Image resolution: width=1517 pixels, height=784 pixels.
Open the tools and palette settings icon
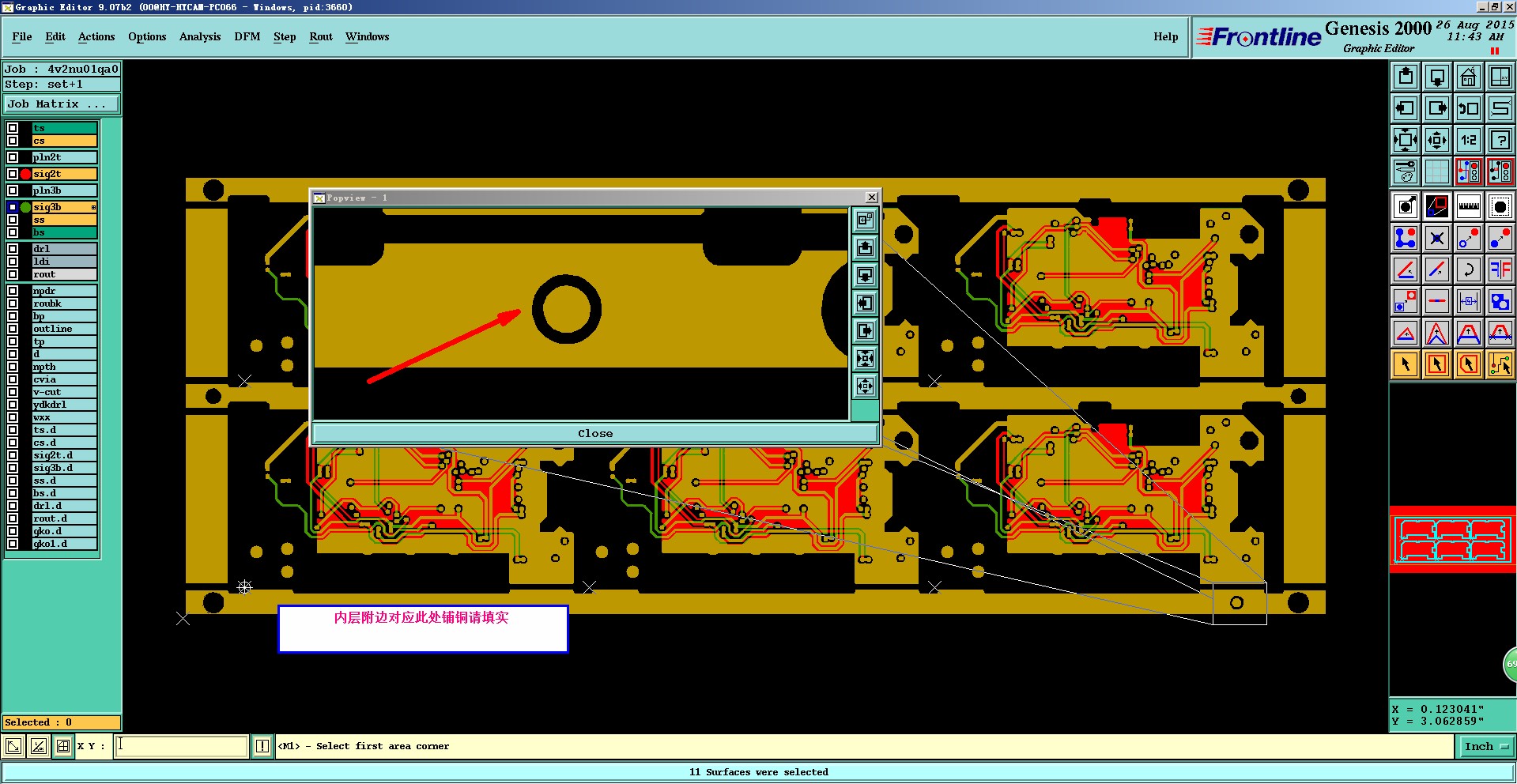[1406, 171]
